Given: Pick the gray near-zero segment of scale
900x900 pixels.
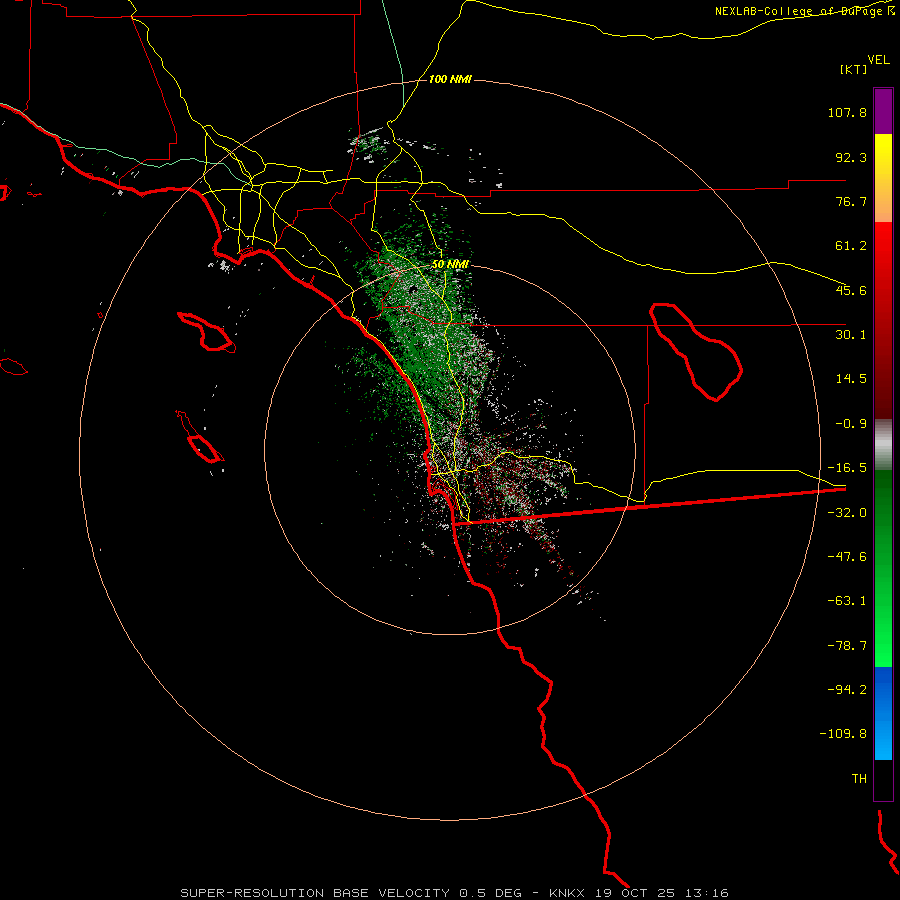Looking at the screenshot, I should point(883,445).
